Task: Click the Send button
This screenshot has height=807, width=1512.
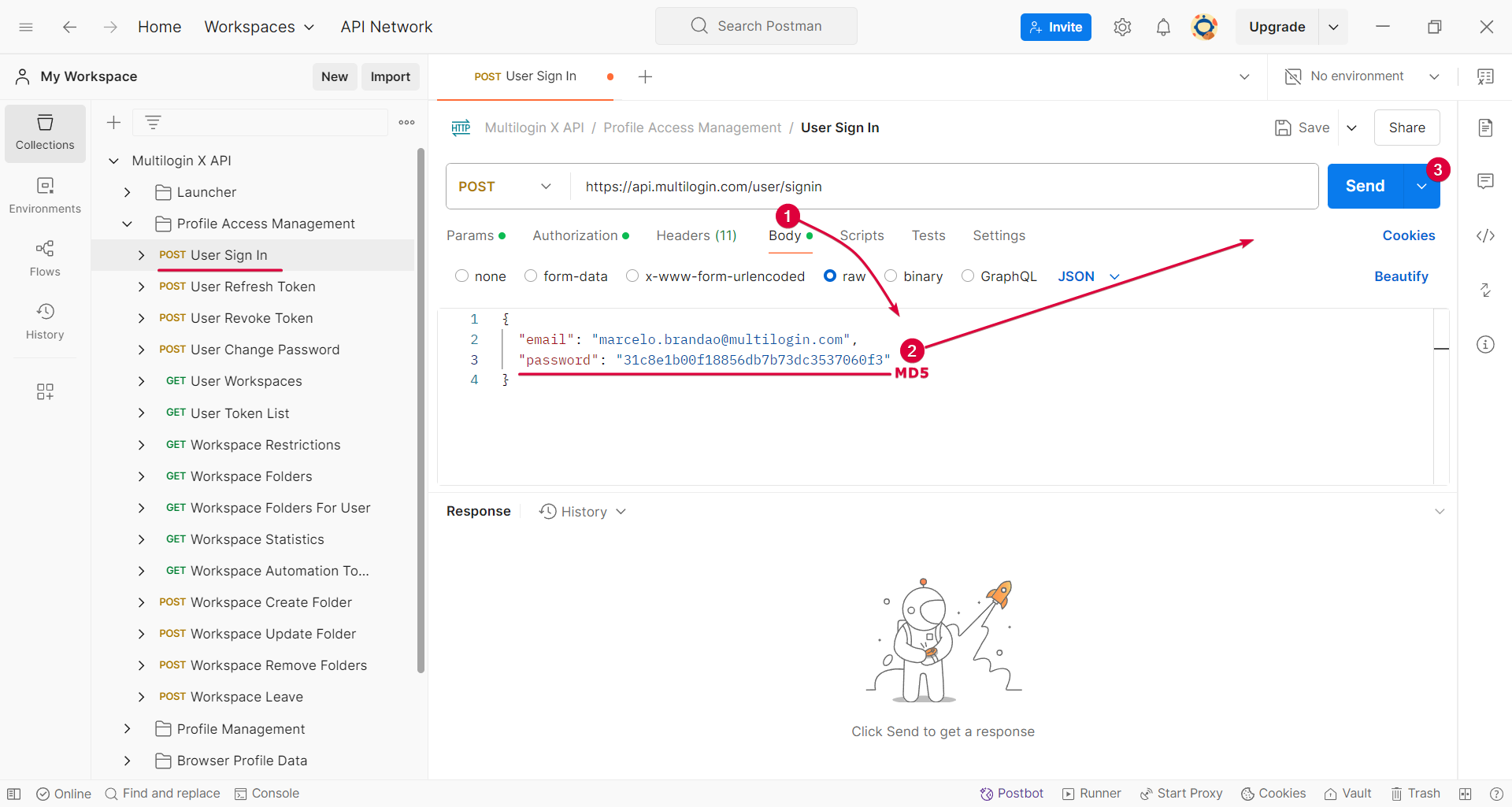Action: pyautogui.click(x=1365, y=186)
